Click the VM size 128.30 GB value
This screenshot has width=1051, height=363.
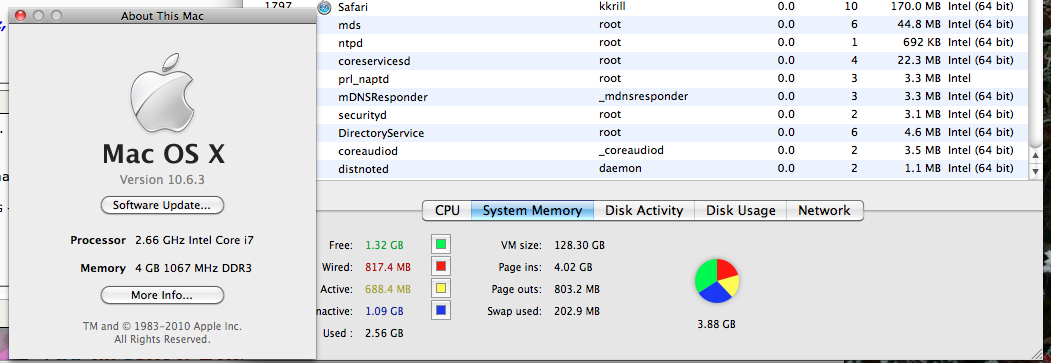(579, 244)
